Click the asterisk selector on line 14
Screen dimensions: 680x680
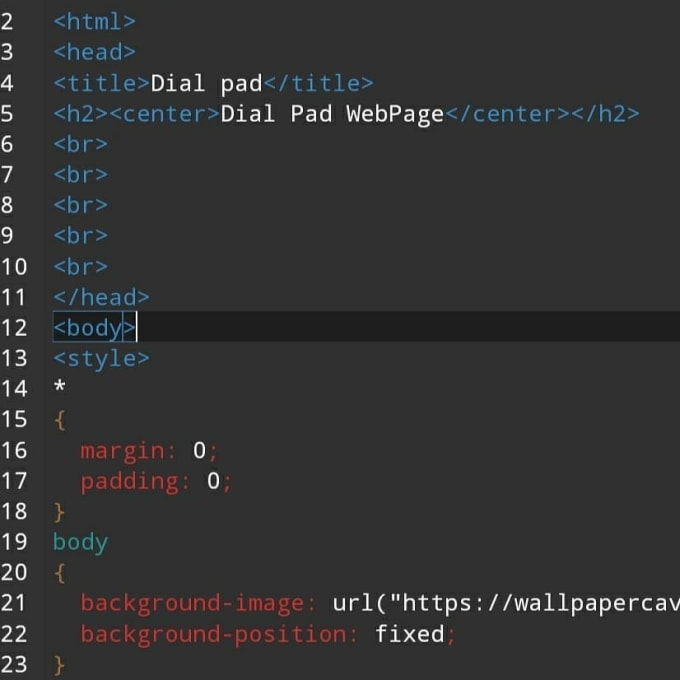[59, 386]
